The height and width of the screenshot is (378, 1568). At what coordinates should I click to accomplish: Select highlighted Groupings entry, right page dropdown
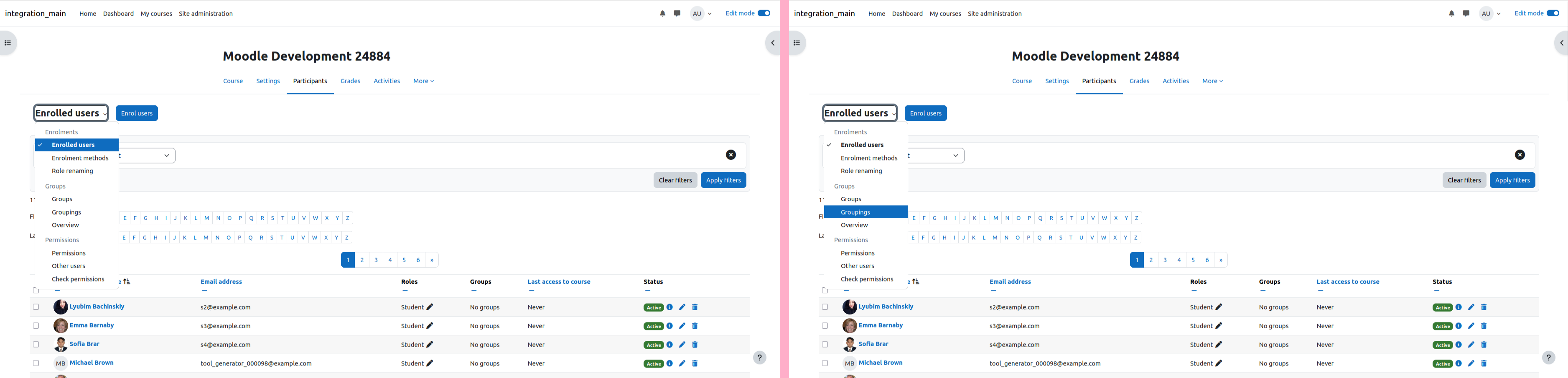coord(865,212)
